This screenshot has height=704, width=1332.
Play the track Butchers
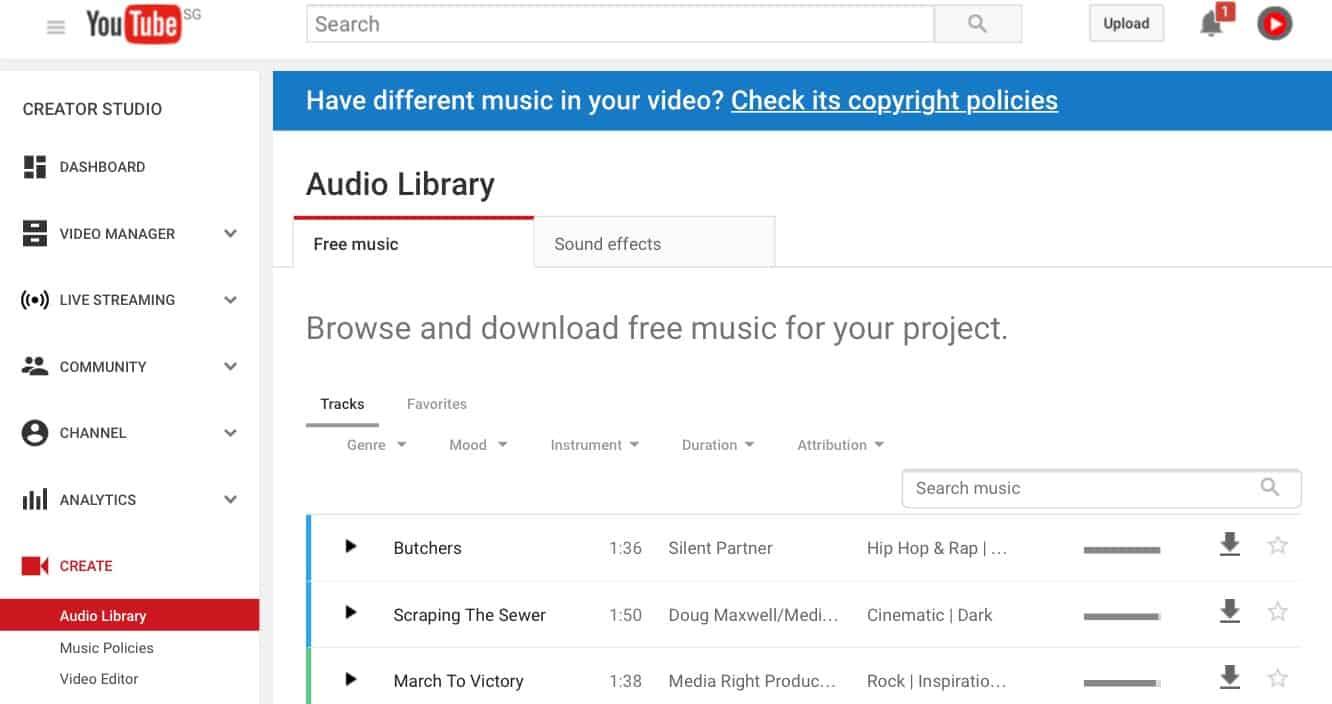[x=350, y=547]
